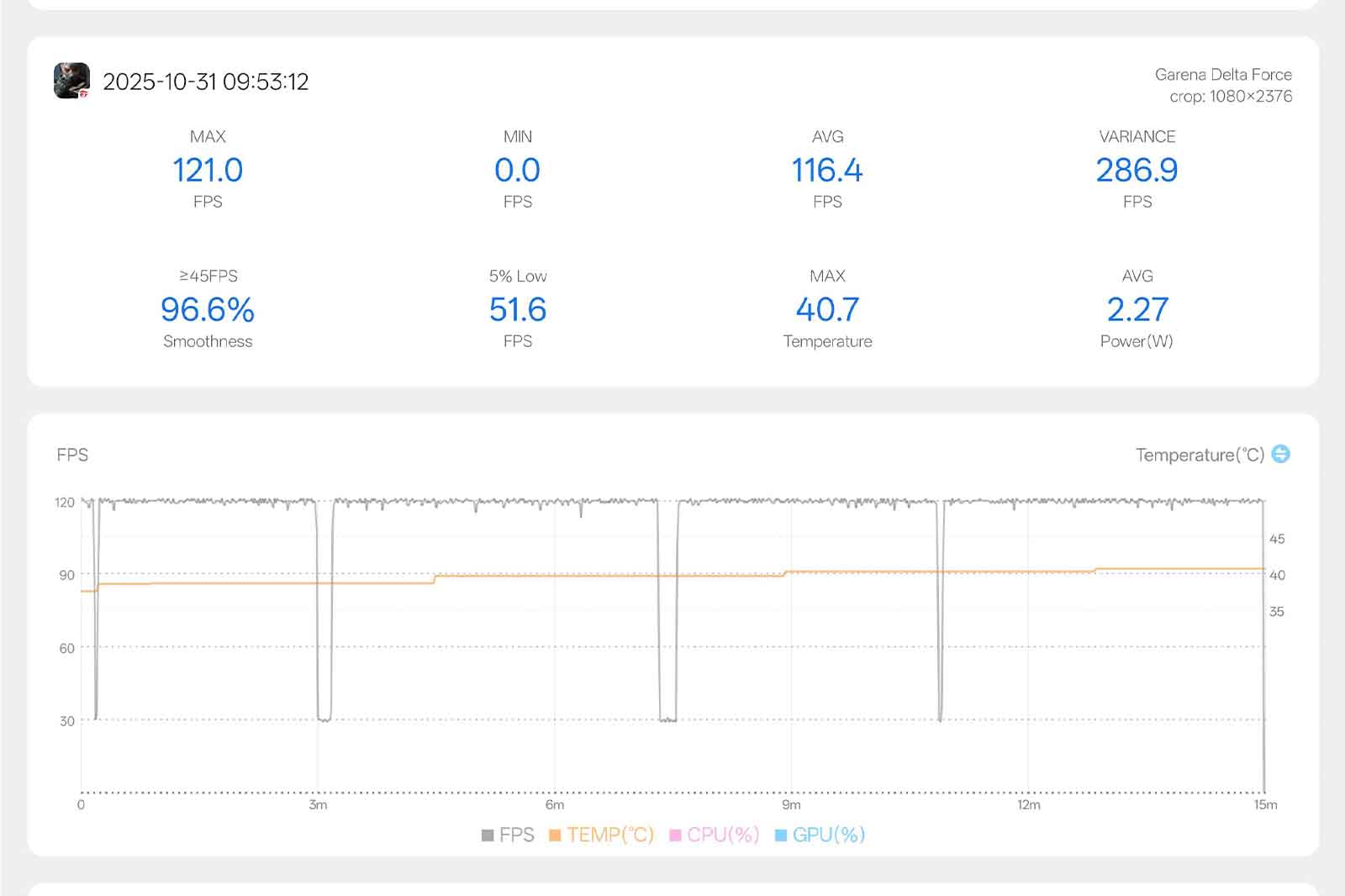The height and width of the screenshot is (896, 1345).
Task: Click the Temperature(°C) axis label
Action: [1200, 455]
